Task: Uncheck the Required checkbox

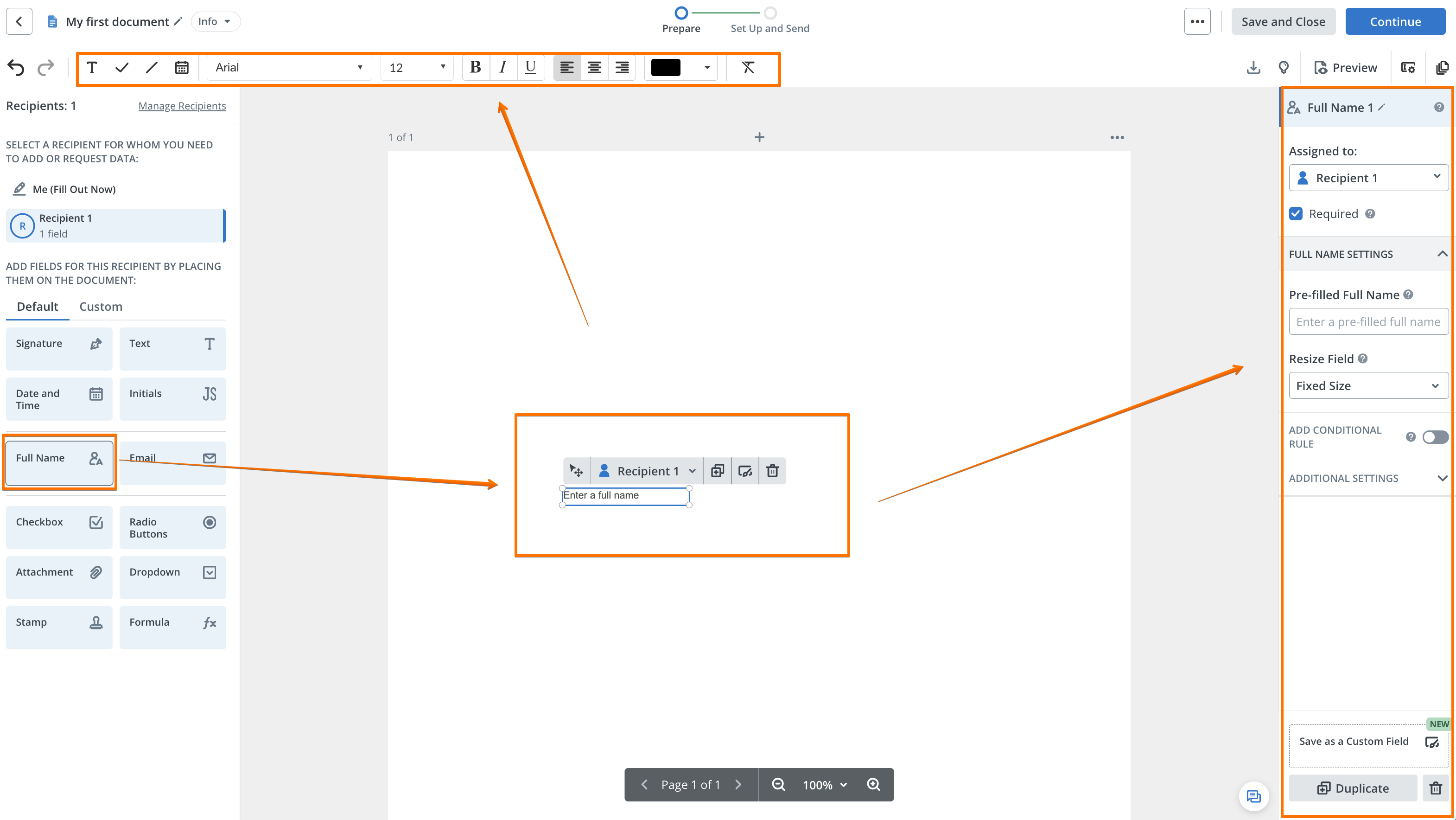Action: (x=1296, y=214)
